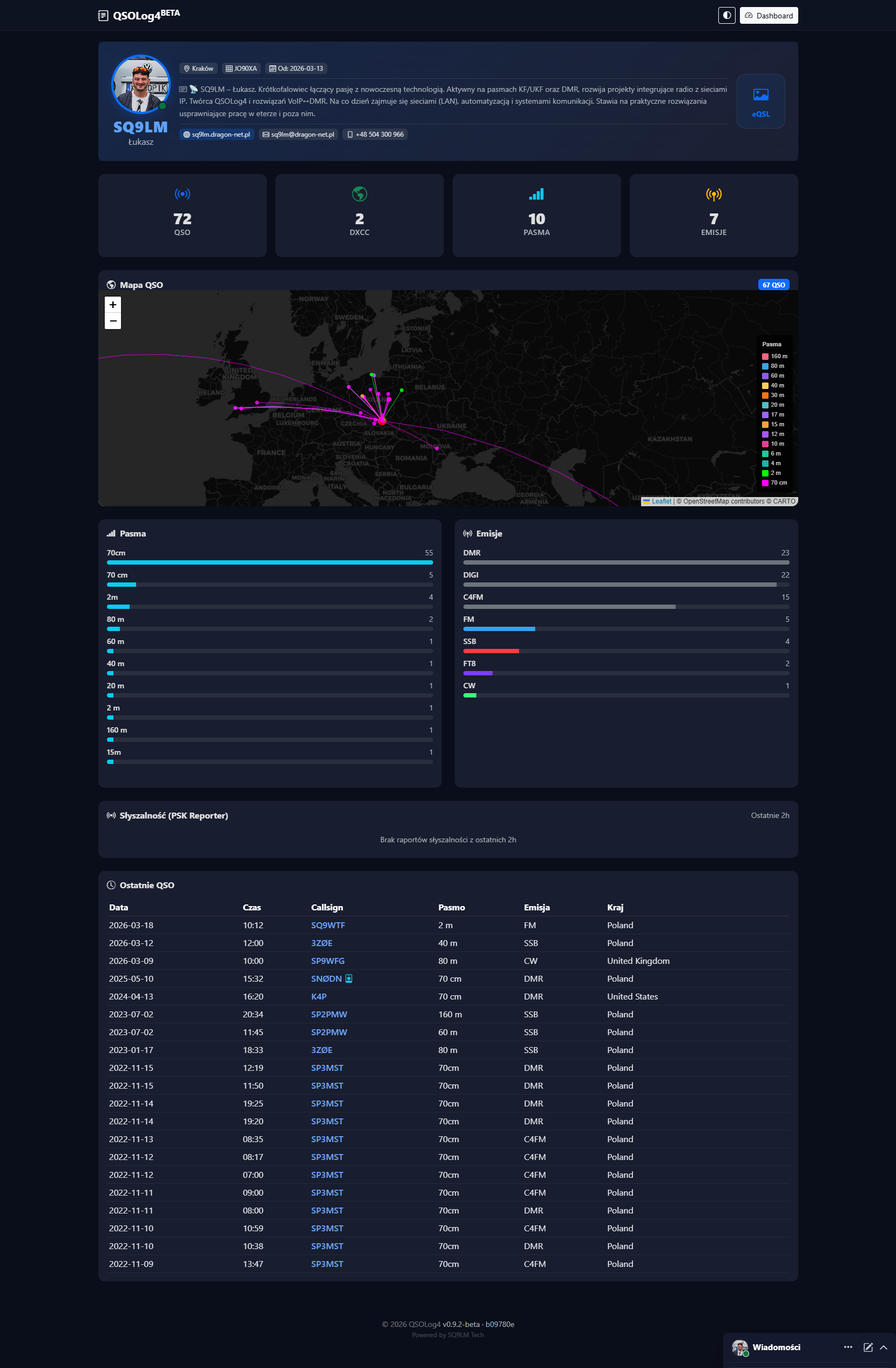Image resolution: width=896 pixels, height=1368 pixels.
Task: Click the 2 m legend green swatch
Action: point(765,473)
